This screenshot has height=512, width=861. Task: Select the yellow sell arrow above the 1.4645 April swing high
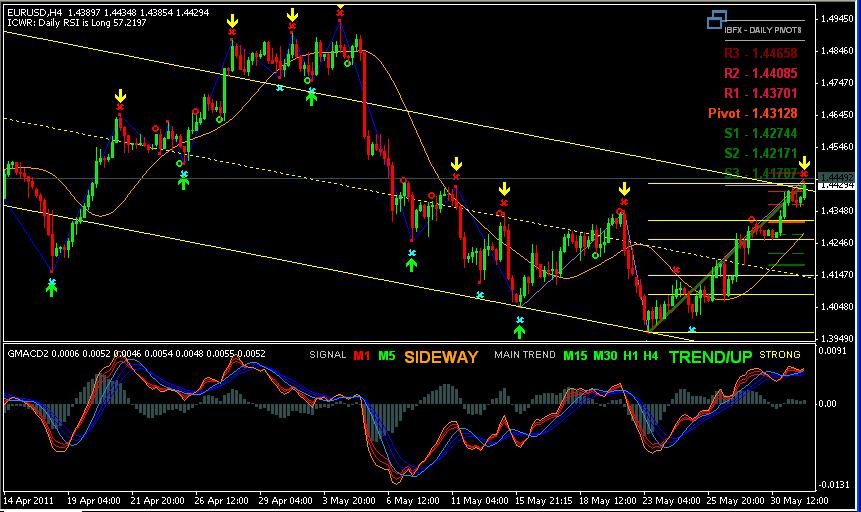(x=120, y=96)
